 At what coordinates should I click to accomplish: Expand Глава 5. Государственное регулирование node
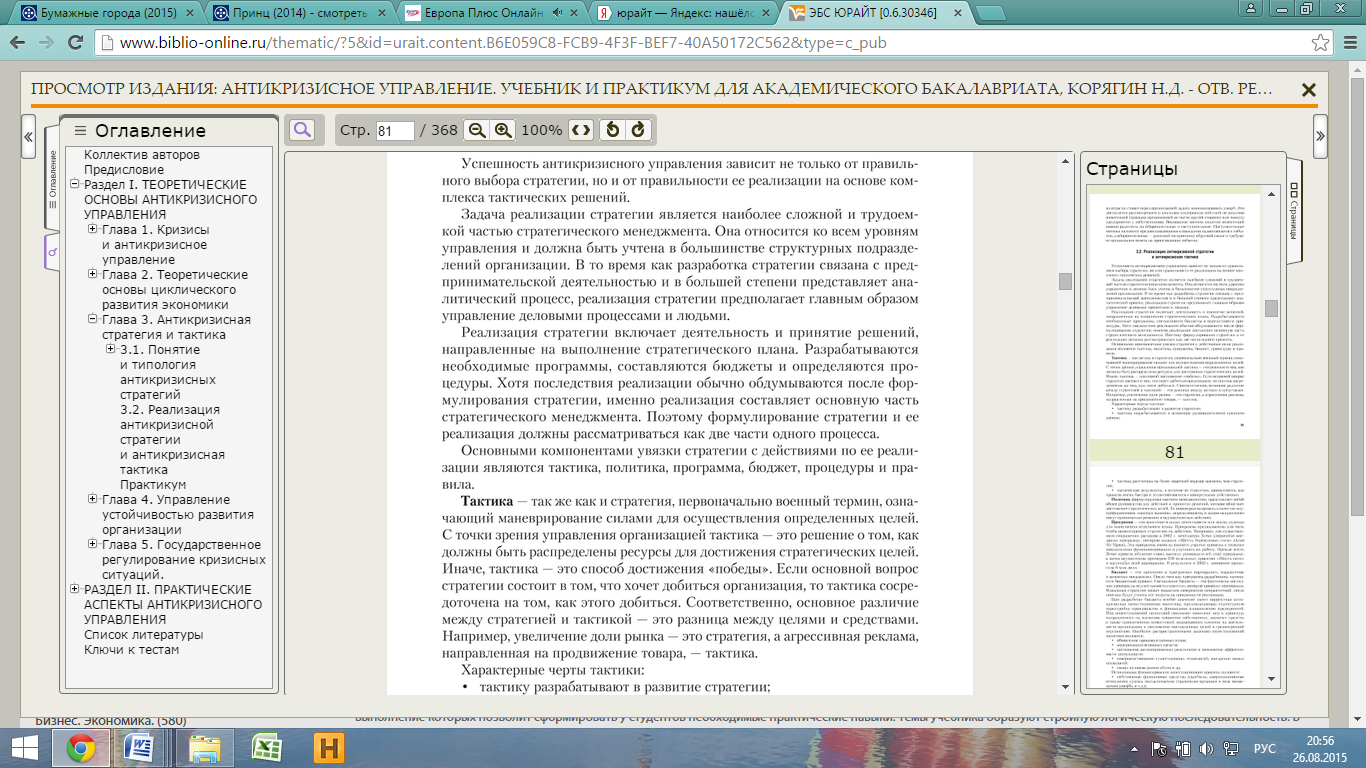coord(93,545)
